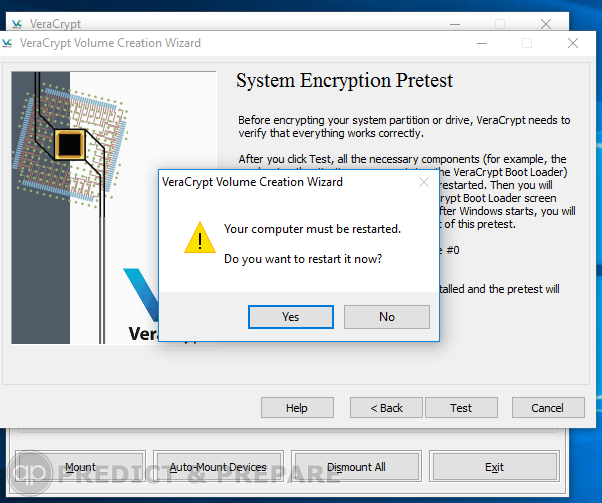Click the System Encryption Pretest heading
The width and height of the screenshot is (602, 503).
344,81
